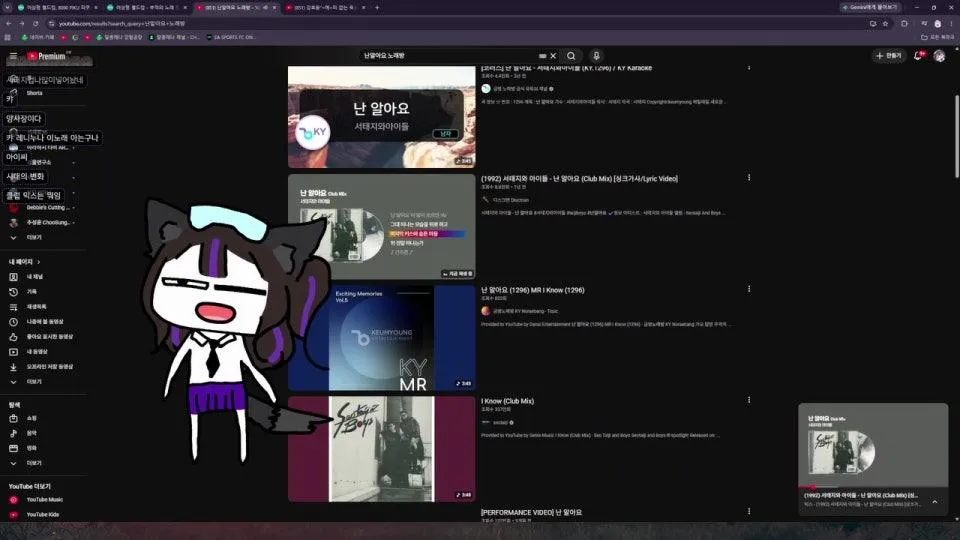Open Chrome three-dot menu

tap(951, 23)
